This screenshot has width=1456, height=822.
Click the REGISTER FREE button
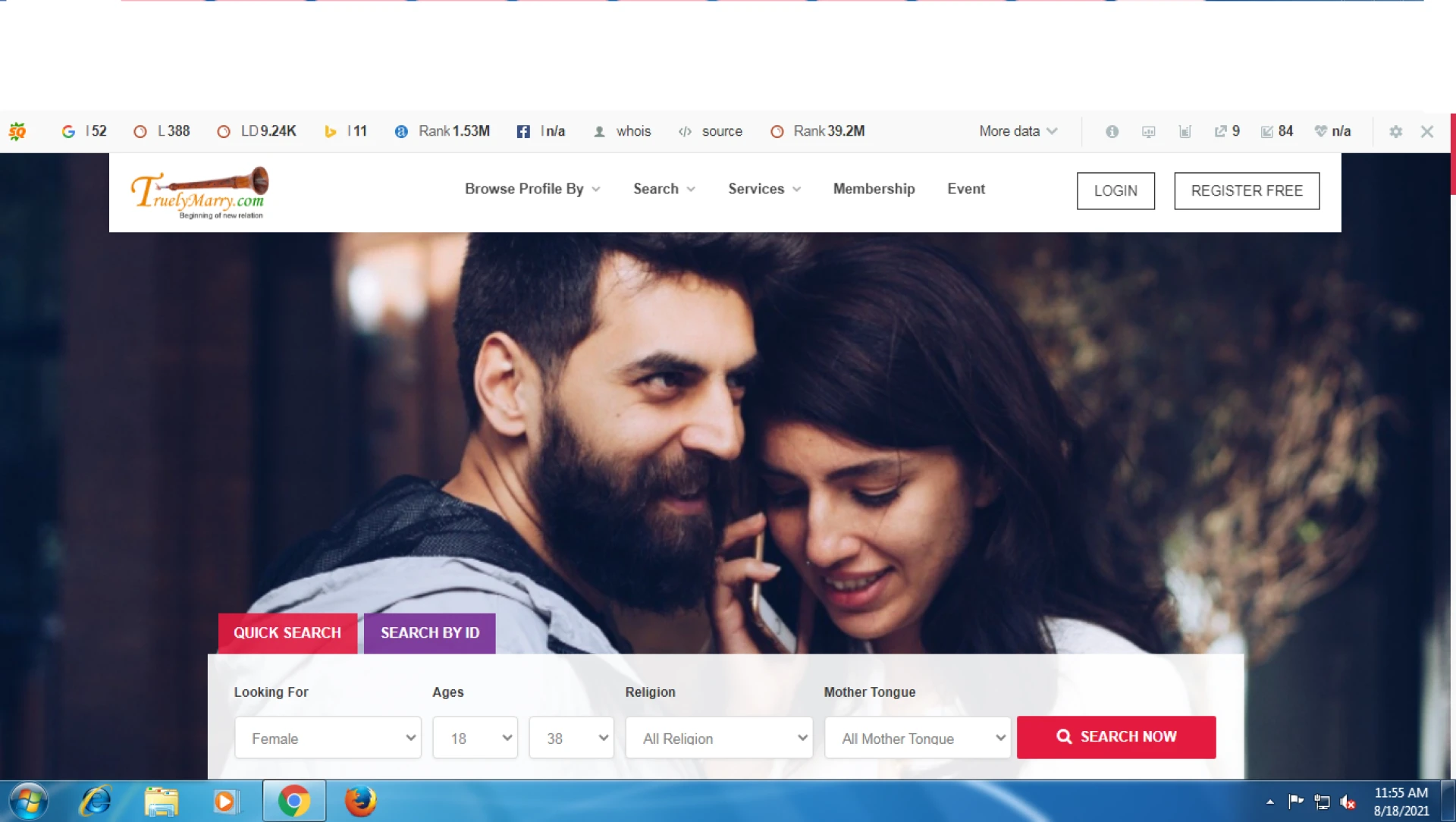pyautogui.click(x=1246, y=191)
